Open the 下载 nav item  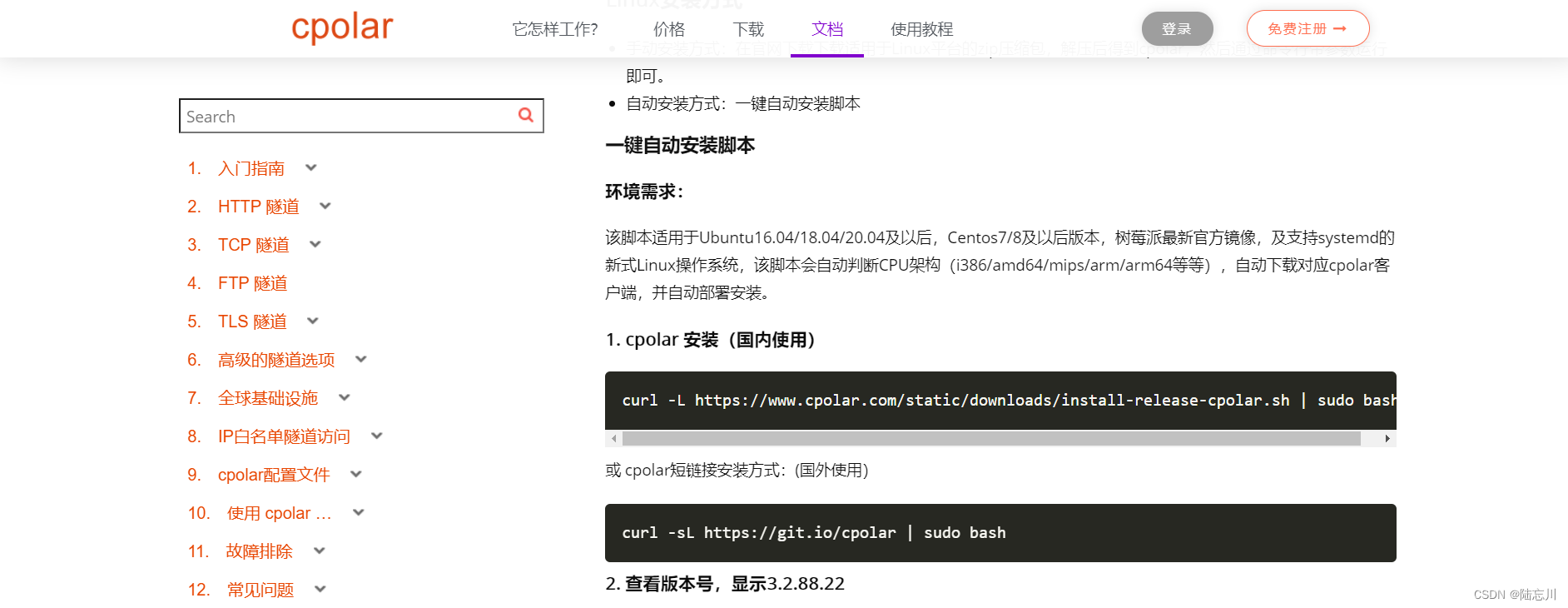pos(748,29)
